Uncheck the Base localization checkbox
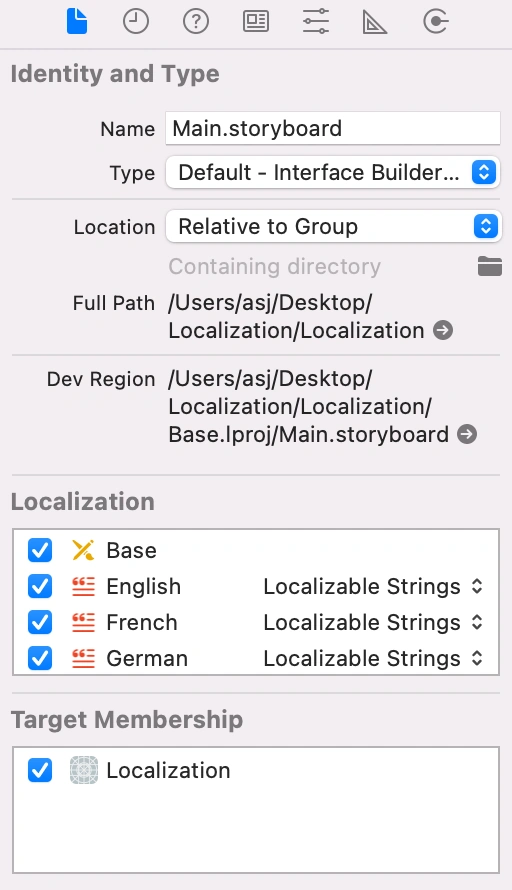 [40, 550]
